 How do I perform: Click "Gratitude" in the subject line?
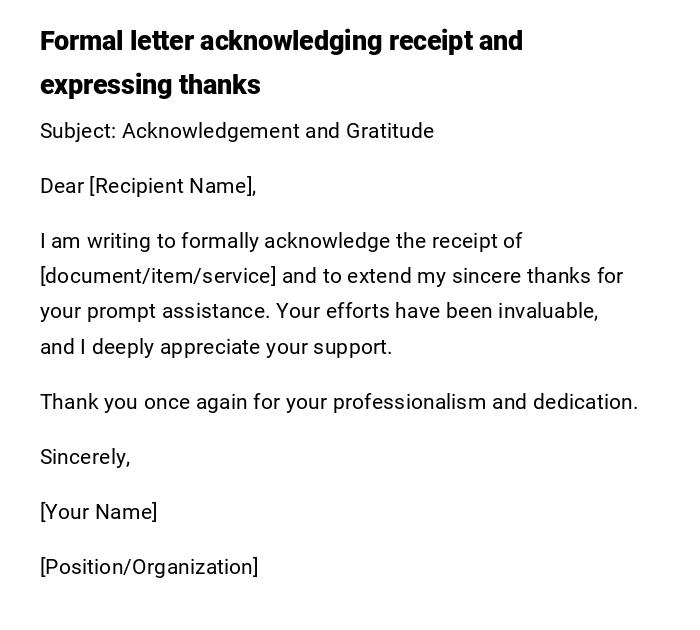[x=390, y=131]
